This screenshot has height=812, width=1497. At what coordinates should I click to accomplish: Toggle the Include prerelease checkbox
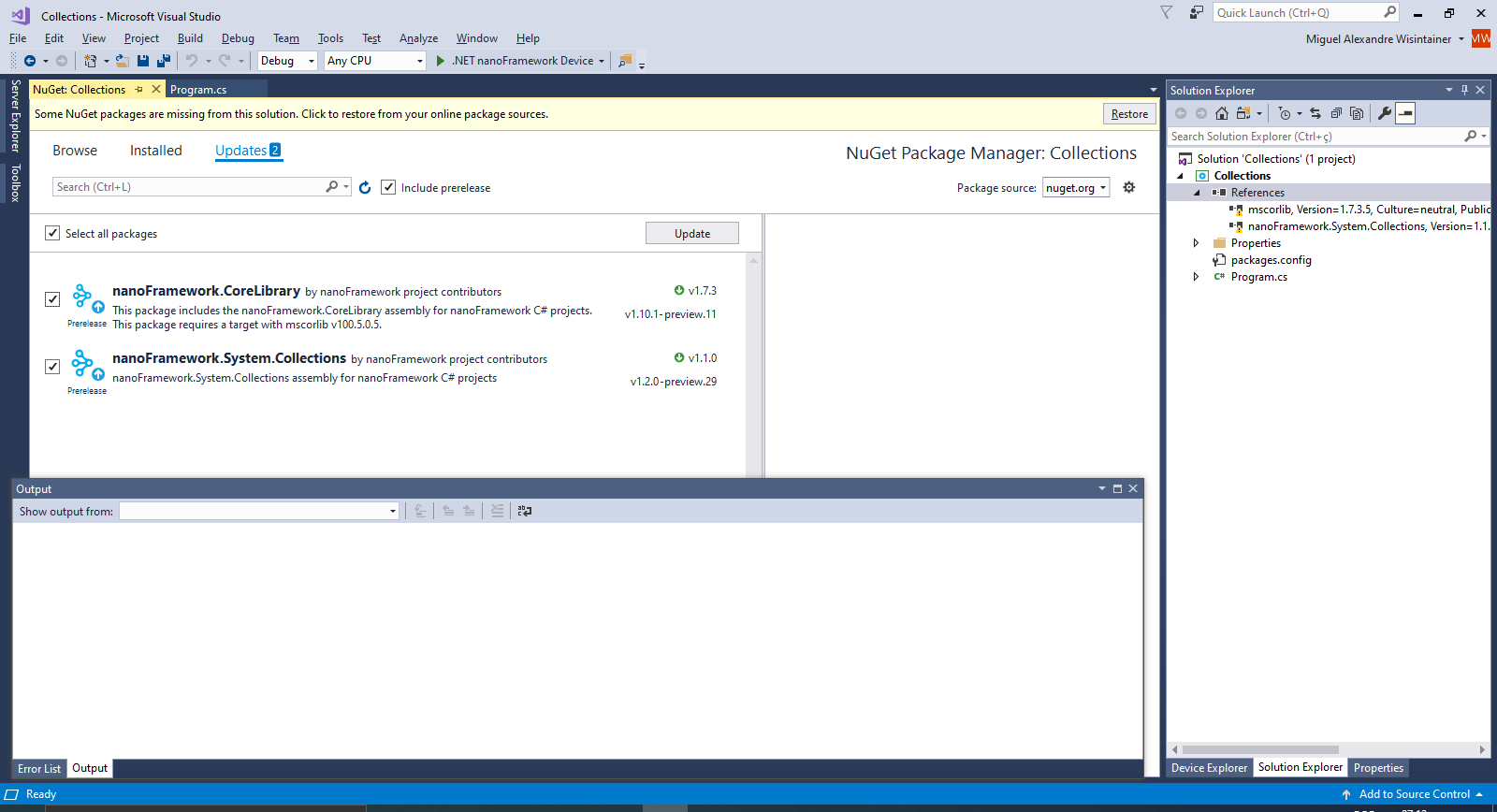point(388,187)
